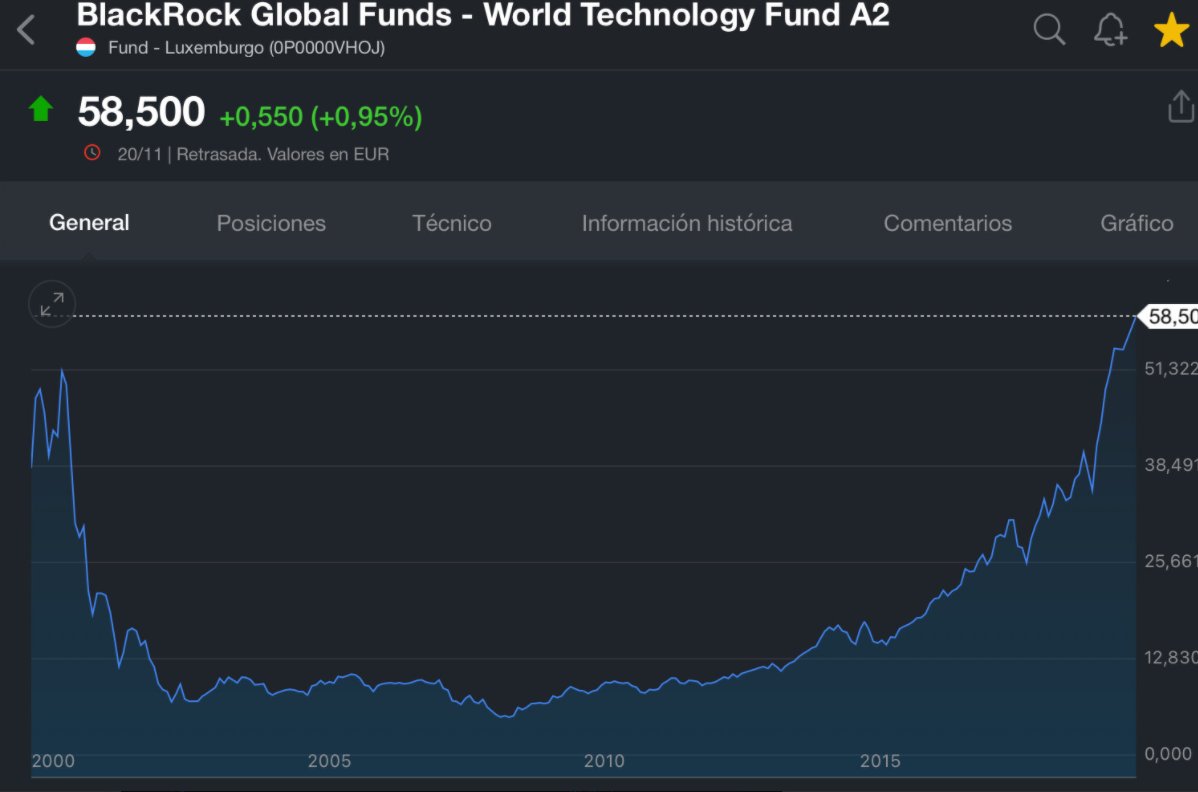Click the 0,000 price axis label
This screenshot has width=1198, height=792.
pyautogui.click(x=1168, y=754)
